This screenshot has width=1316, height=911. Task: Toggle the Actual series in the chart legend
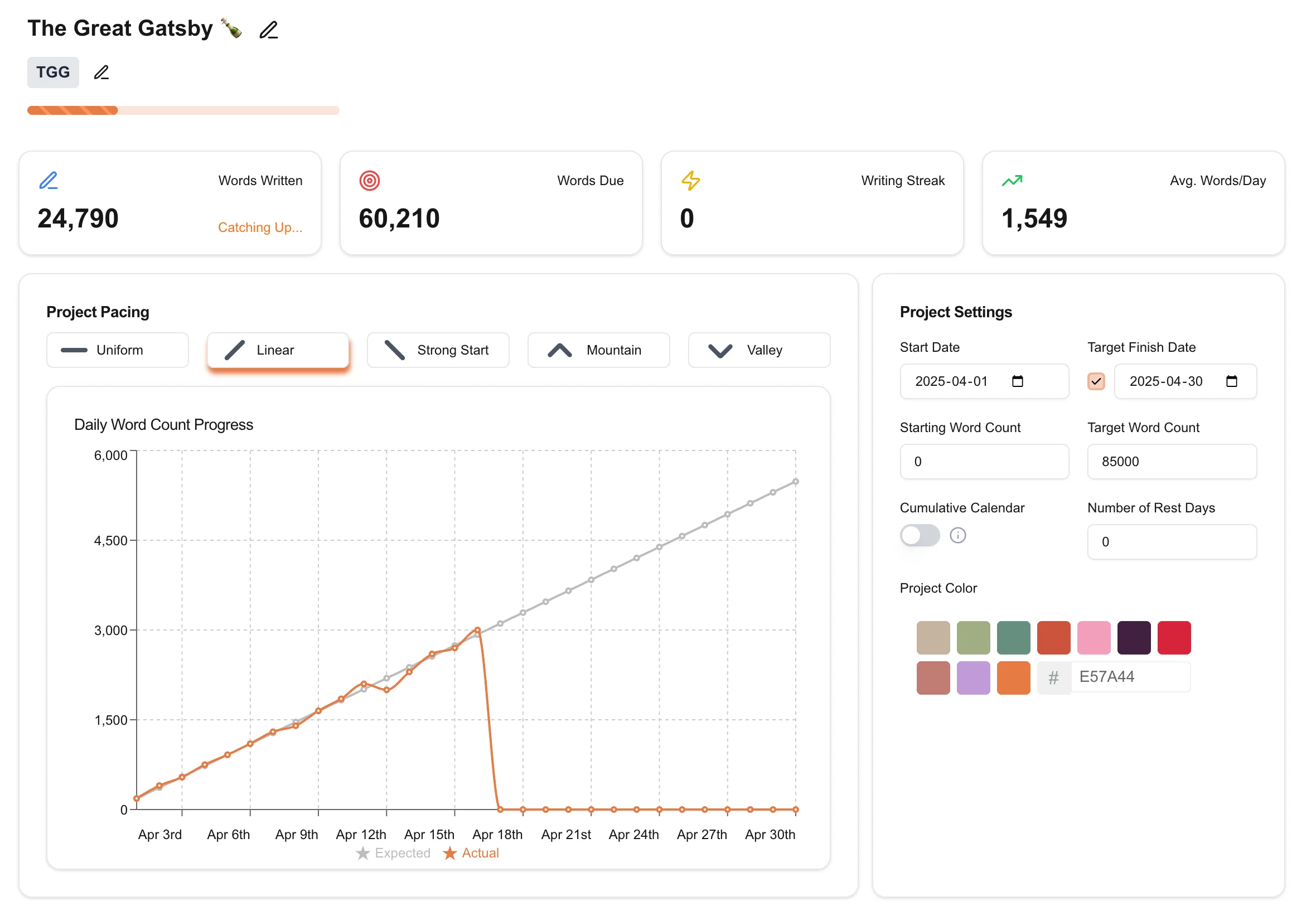[471, 853]
